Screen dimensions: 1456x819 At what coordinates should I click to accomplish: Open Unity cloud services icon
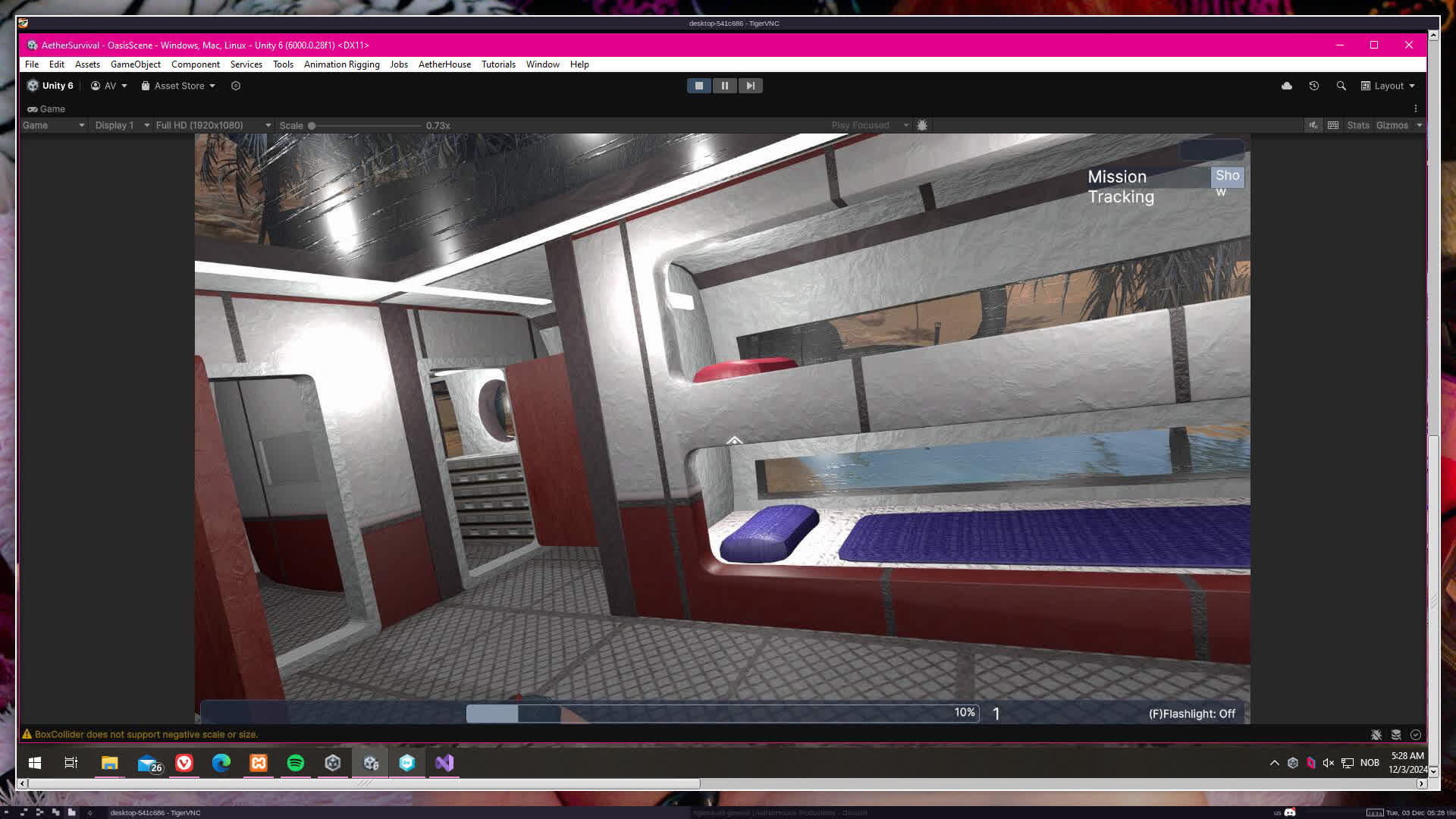tap(1287, 86)
